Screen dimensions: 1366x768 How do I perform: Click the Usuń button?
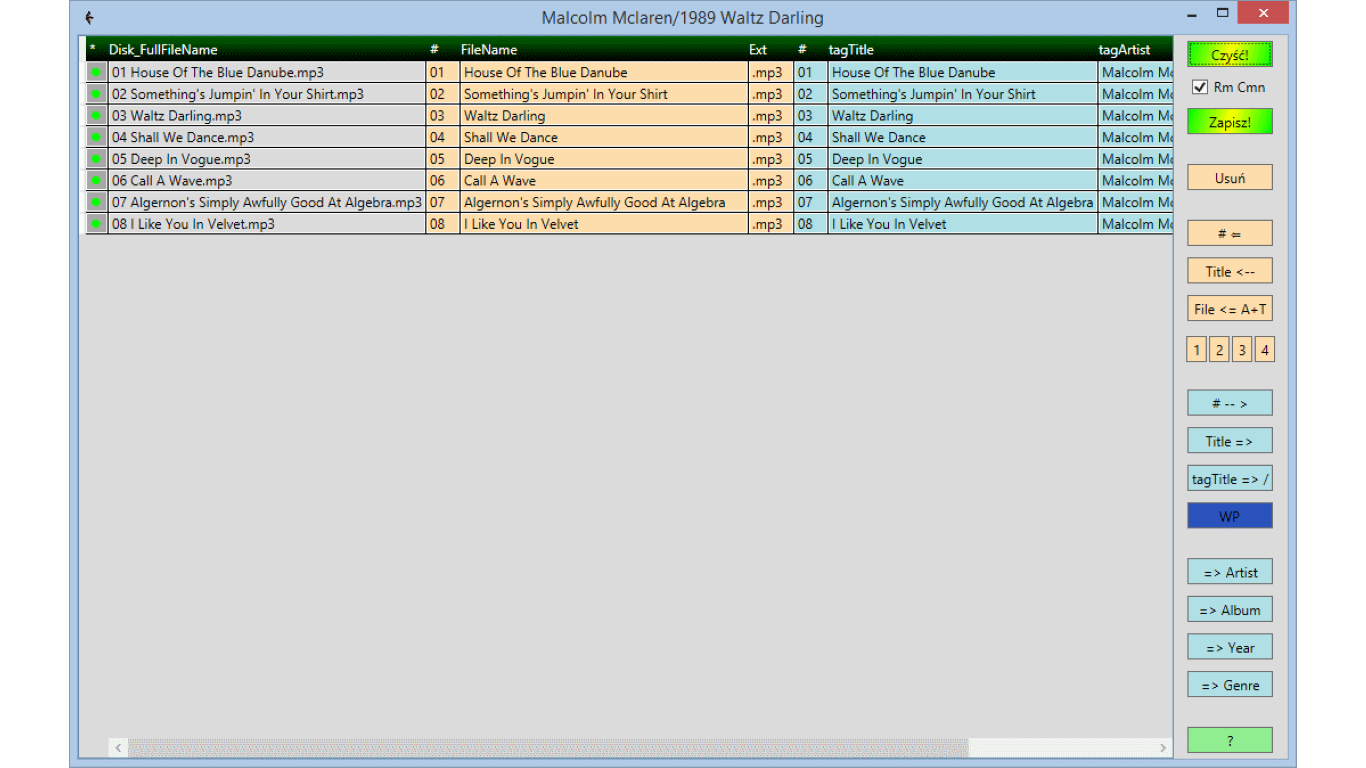(x=1230, y=178)
